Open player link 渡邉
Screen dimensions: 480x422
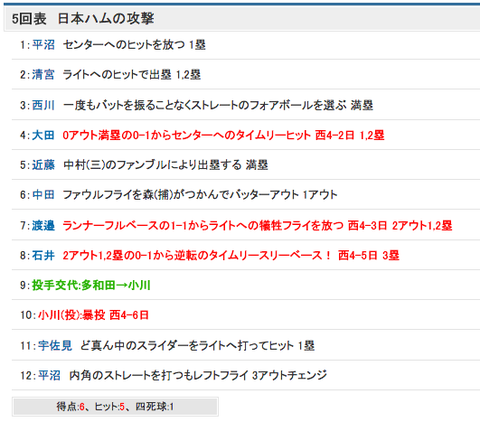(x=43, y=225)
